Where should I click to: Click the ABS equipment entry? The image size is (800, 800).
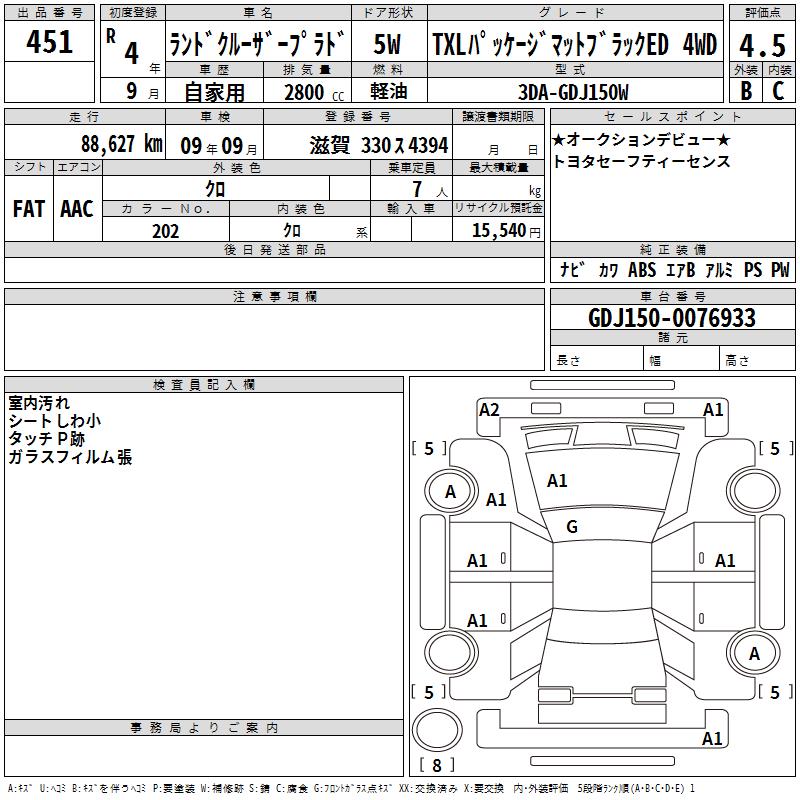[642, 269]
